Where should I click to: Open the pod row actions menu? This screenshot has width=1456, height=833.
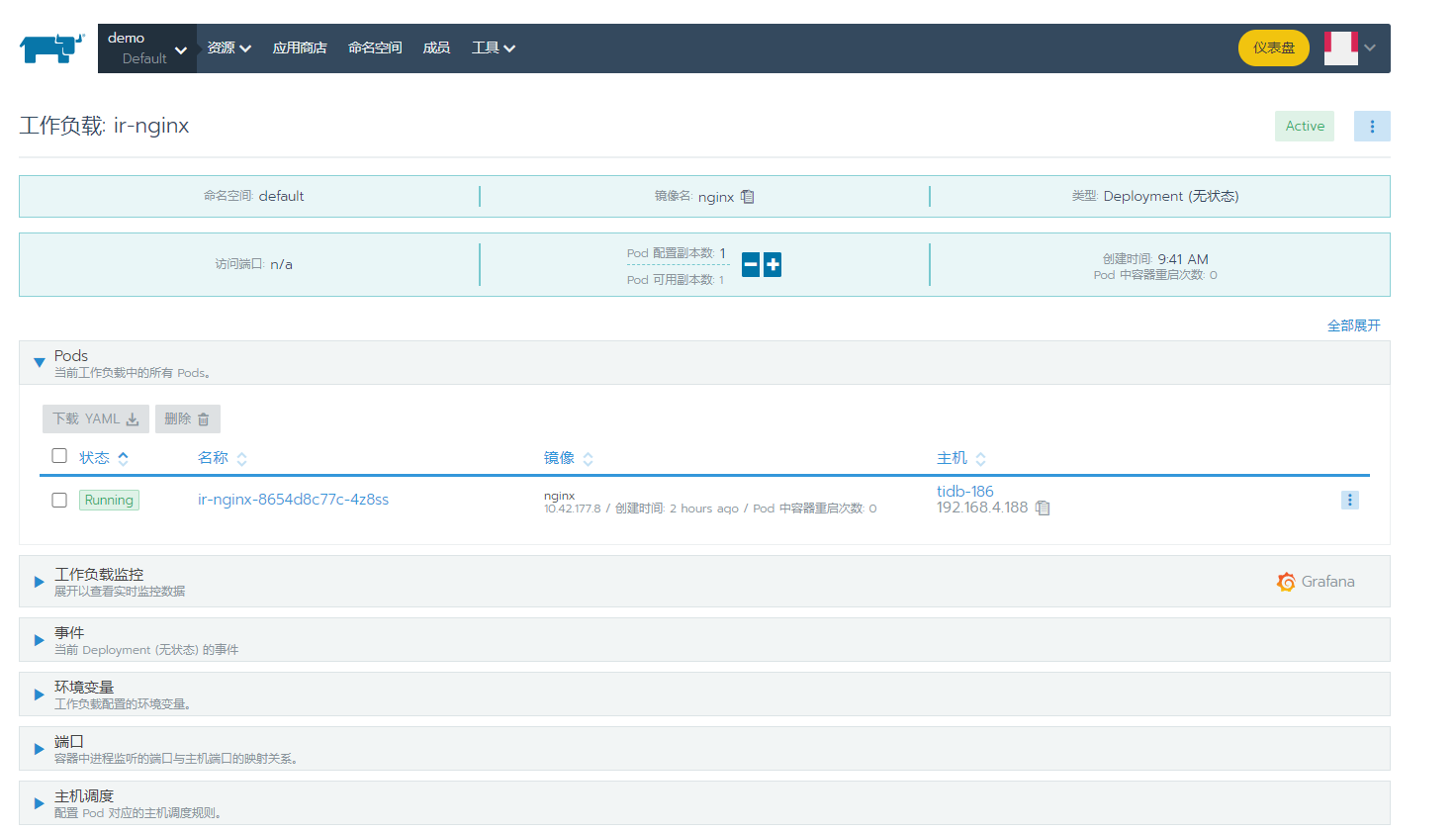1350,500
